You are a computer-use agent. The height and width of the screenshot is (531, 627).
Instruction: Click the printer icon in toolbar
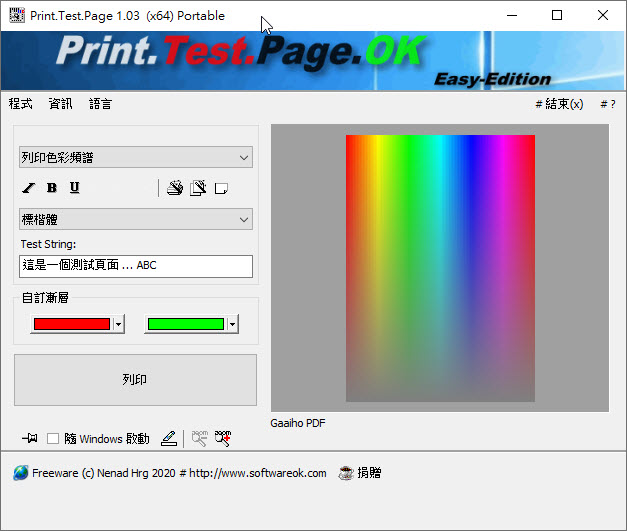[x=175, y=188]
